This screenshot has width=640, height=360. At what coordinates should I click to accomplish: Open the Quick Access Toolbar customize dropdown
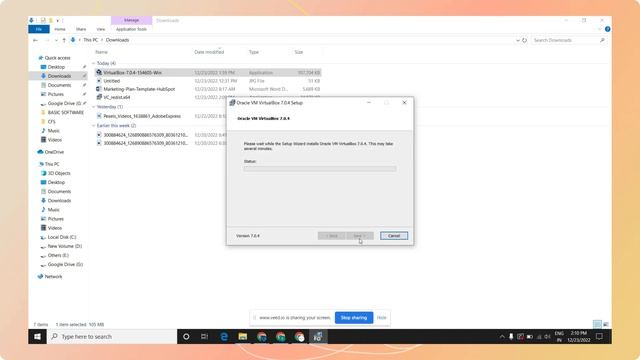tap(58, 20)
